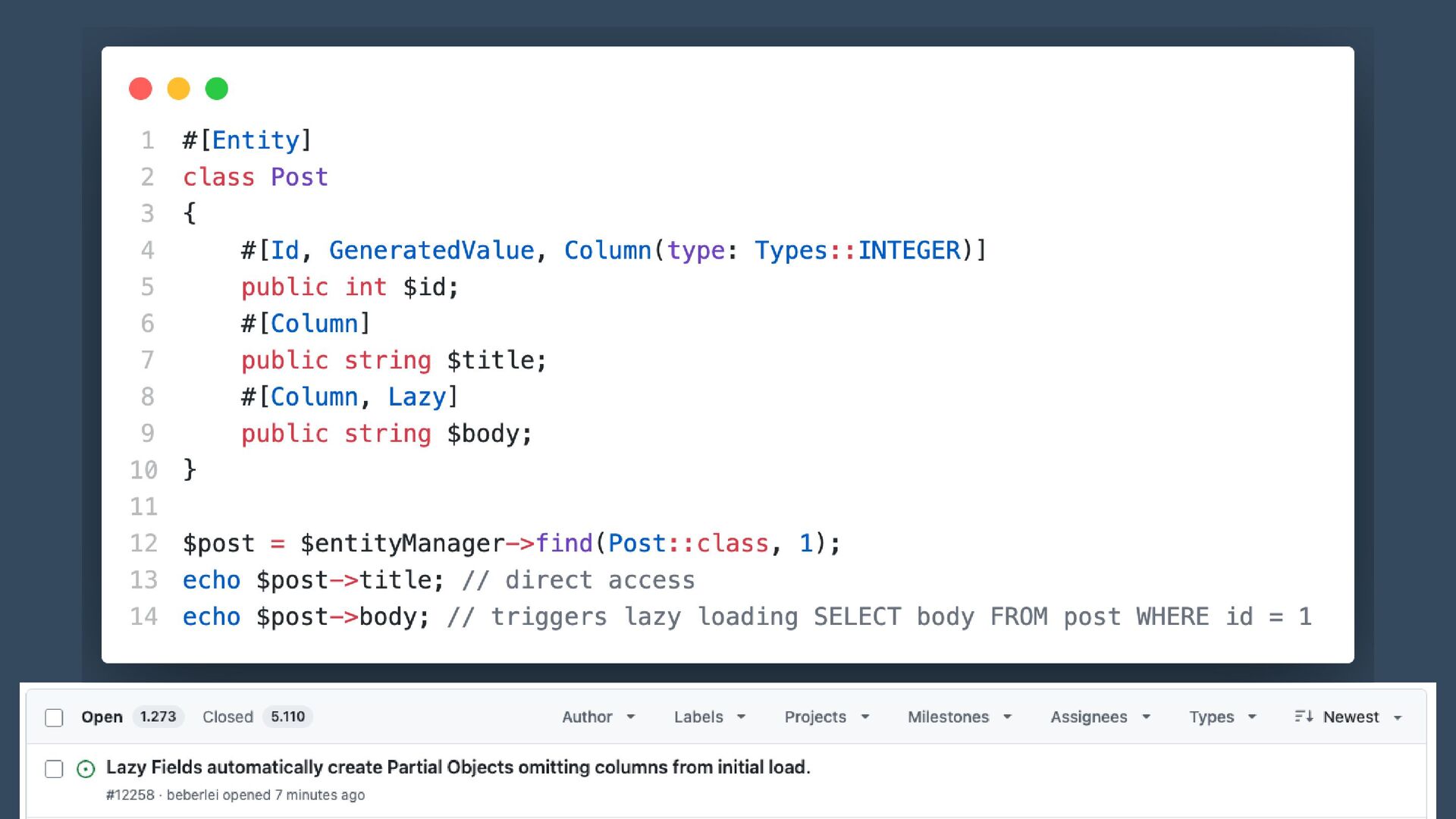Select the Lazy Fields issue checkbox

[54, 769]
